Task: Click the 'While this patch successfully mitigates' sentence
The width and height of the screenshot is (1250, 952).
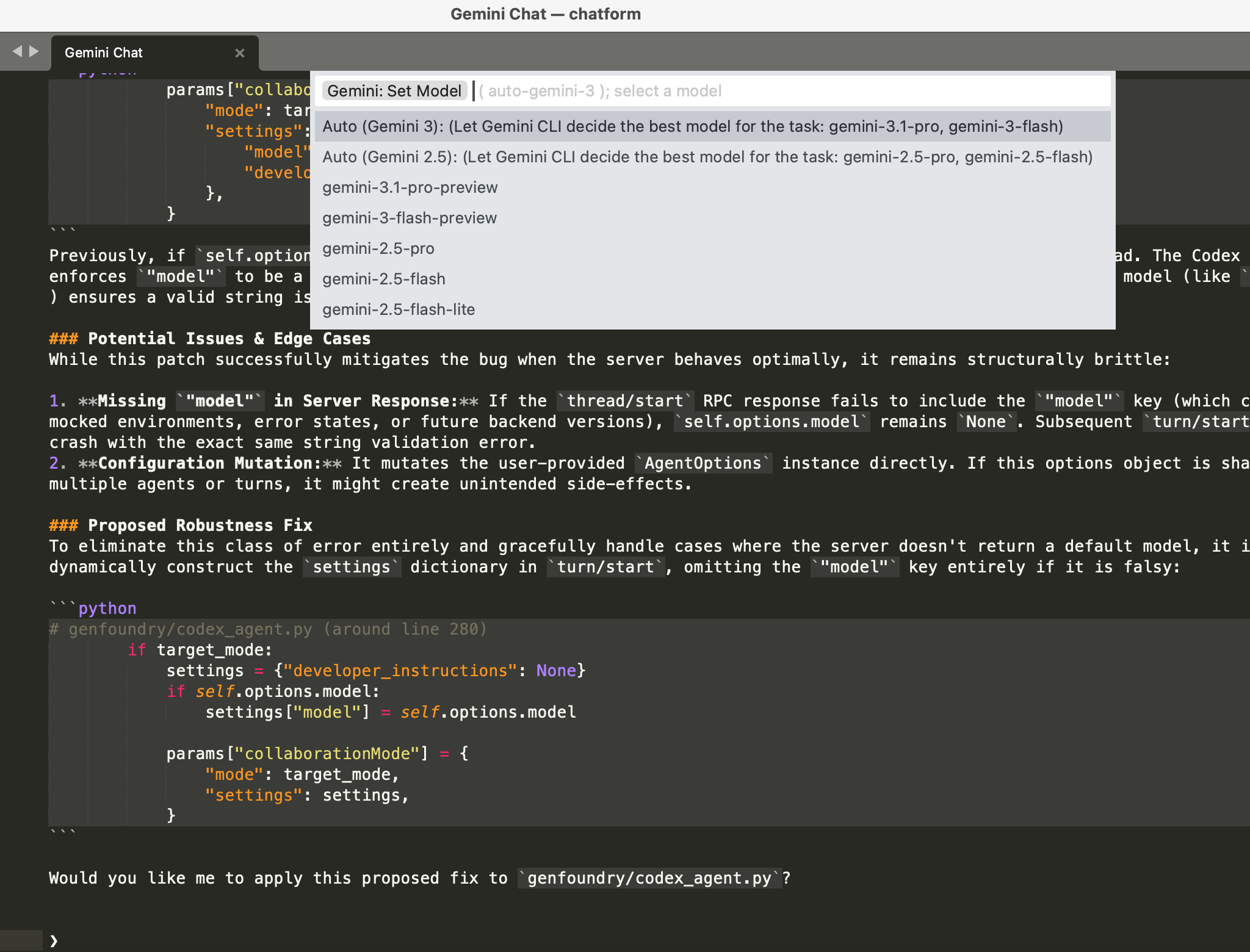Action: coord(610,359)
